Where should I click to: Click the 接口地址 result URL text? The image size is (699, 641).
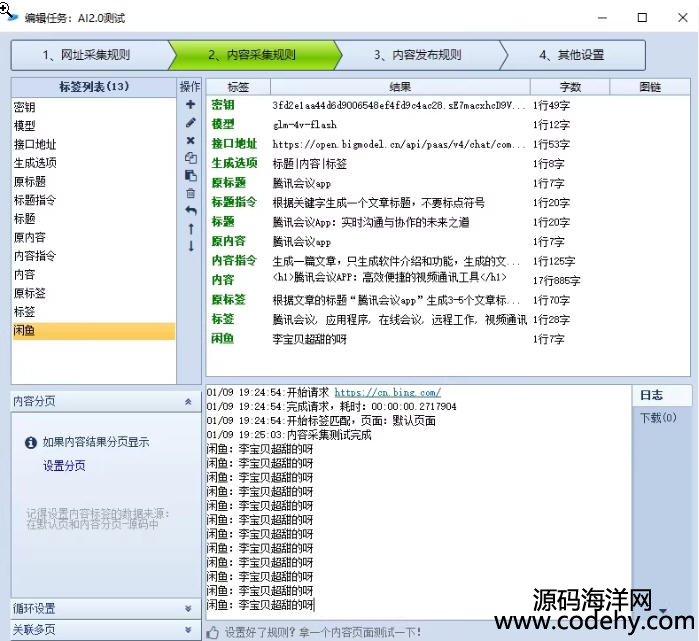[x=399, y=144]
